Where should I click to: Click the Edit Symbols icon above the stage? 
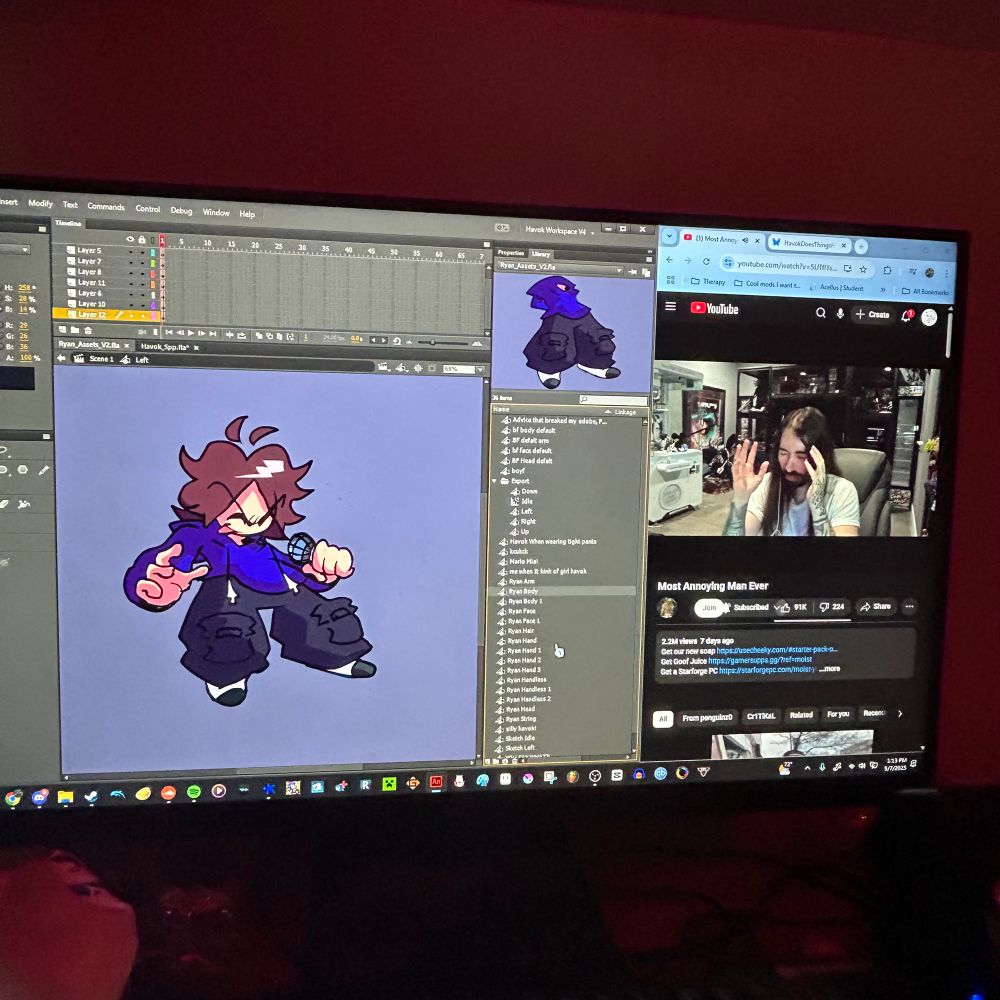click(x=401, y=367)
